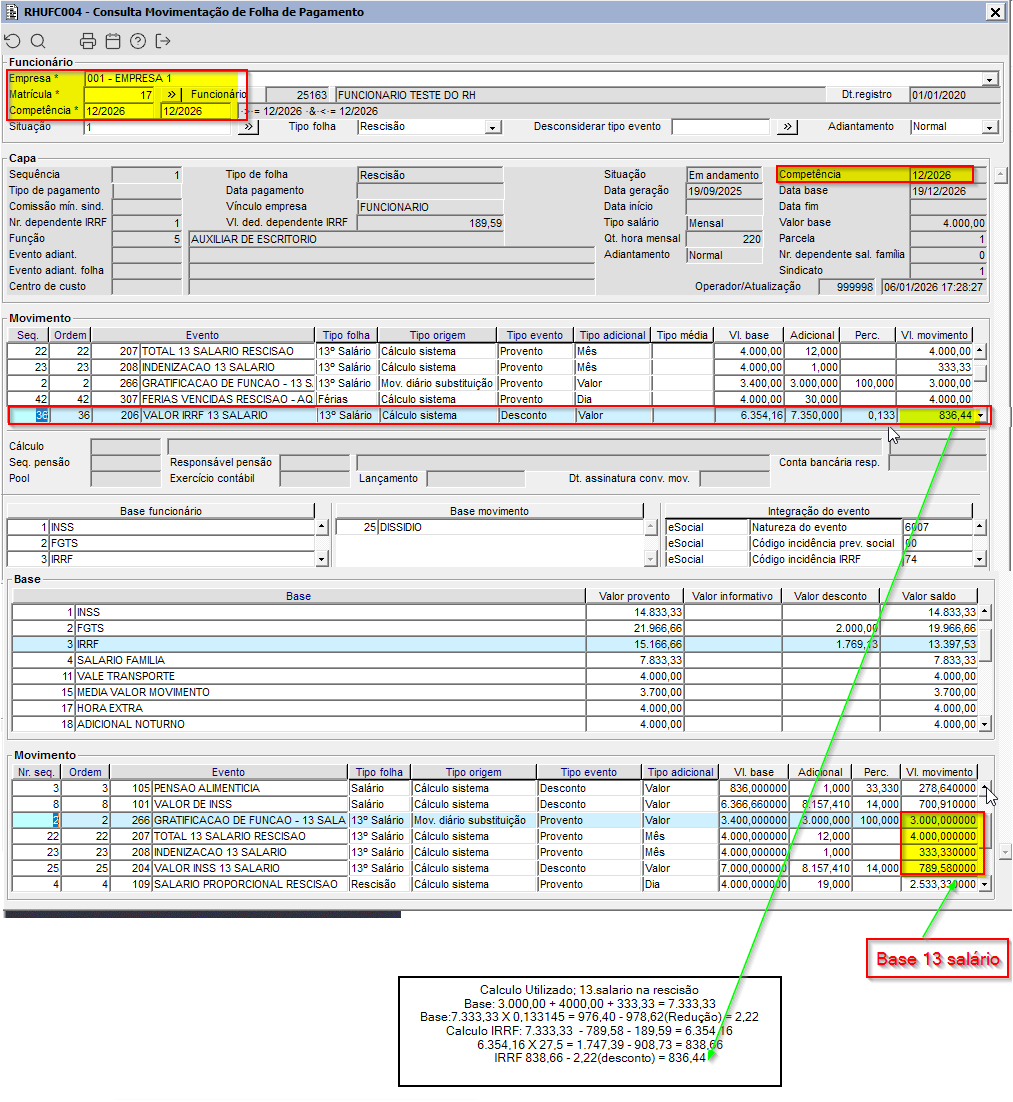Expand the Empresa dropdown arrow
This screenshot has width=1013, height=1102.
pos(990,79)
